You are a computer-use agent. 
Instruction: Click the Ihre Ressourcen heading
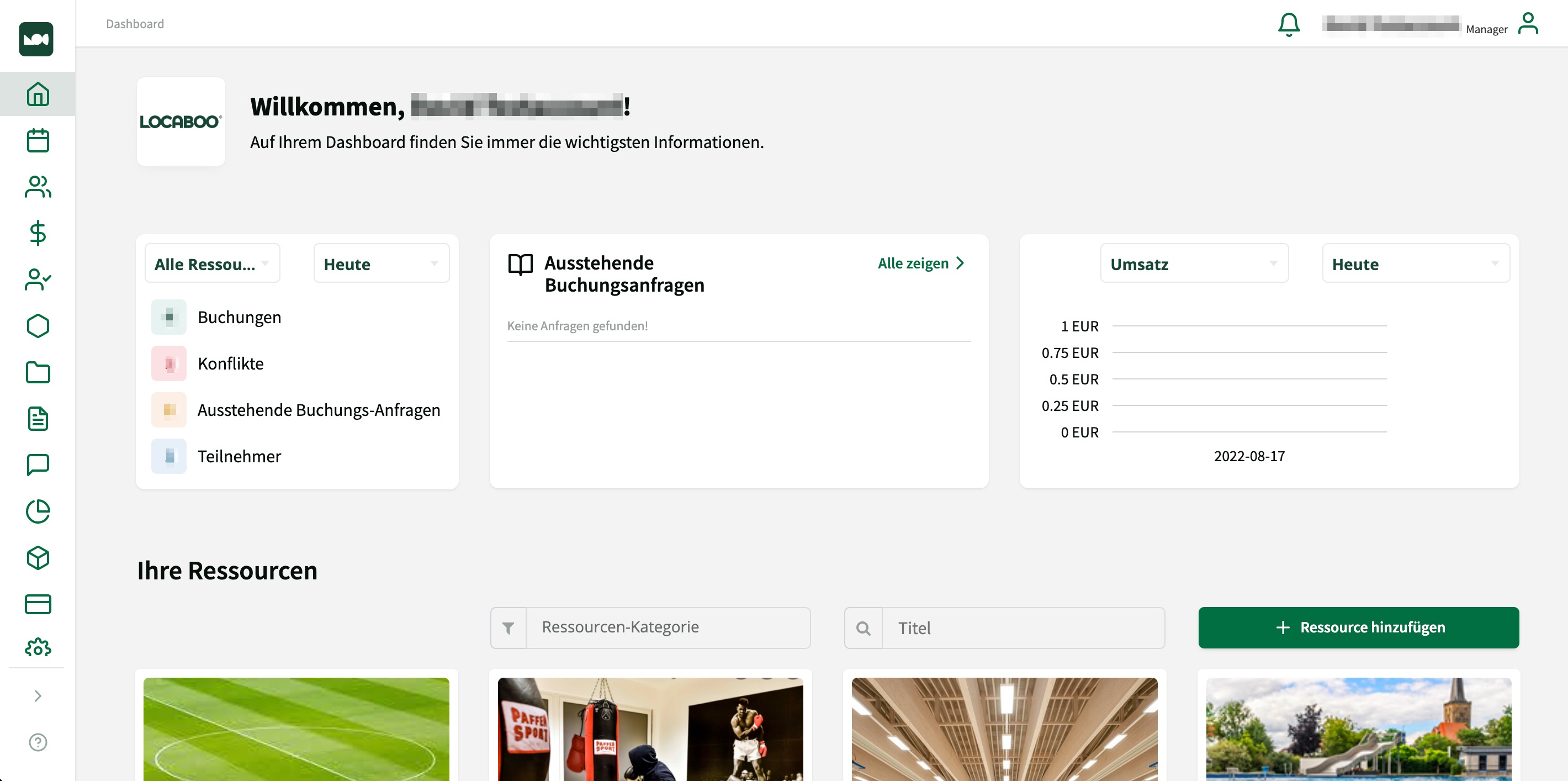[227, 571]
